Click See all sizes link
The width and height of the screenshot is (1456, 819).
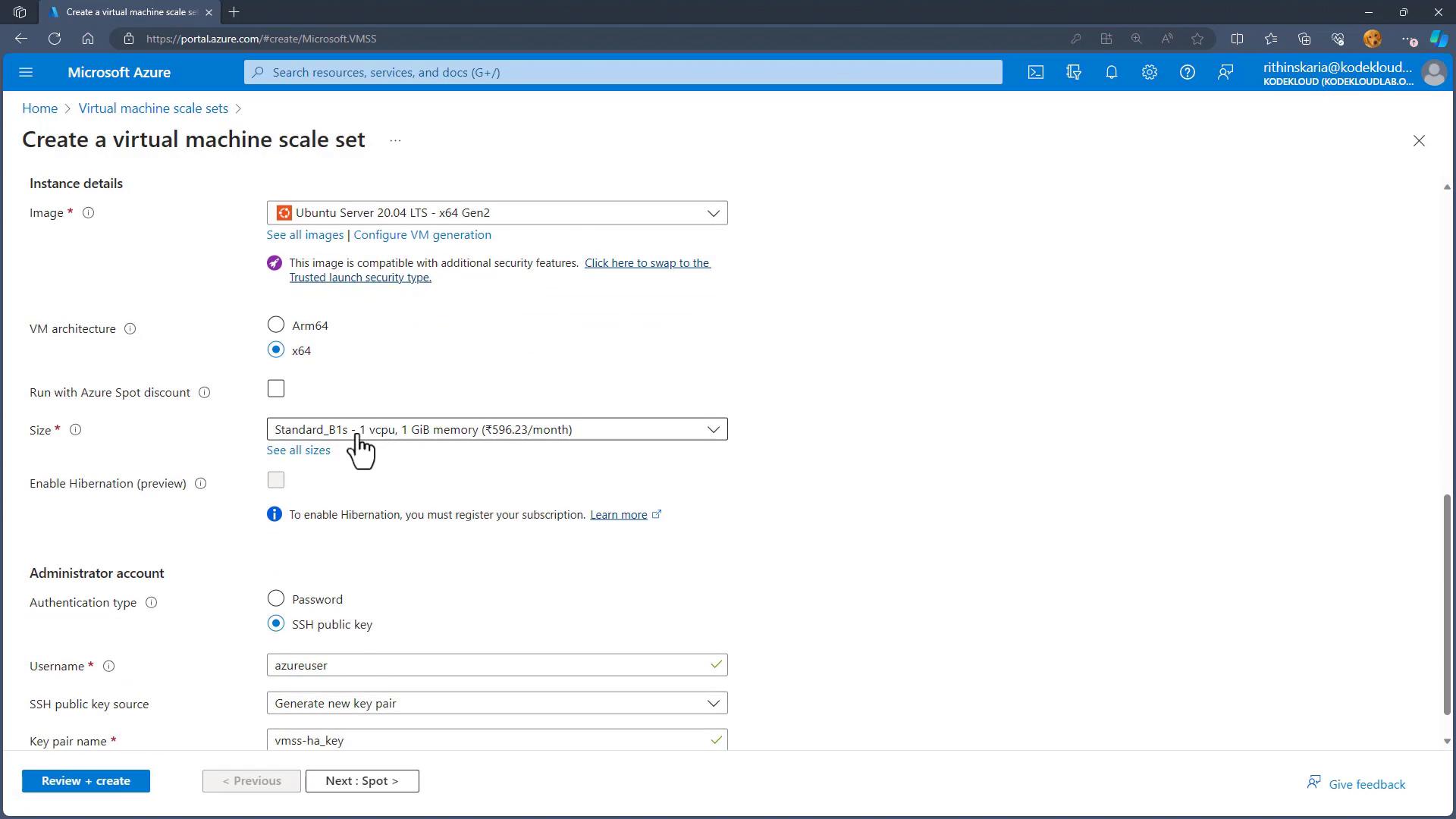click(x=298, y=450)
